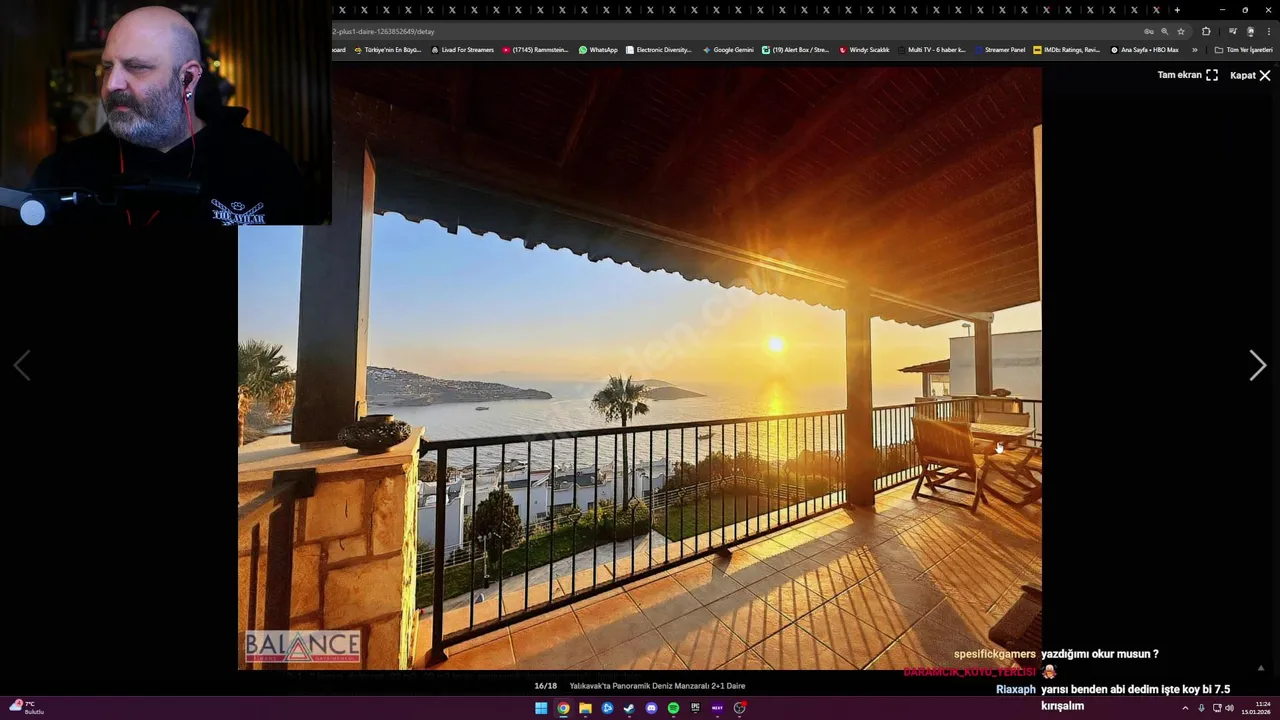Viewport: 1280px width, 720px height.
Task: Go to the next gallery photo arrow
Action: pos(1257,366)
